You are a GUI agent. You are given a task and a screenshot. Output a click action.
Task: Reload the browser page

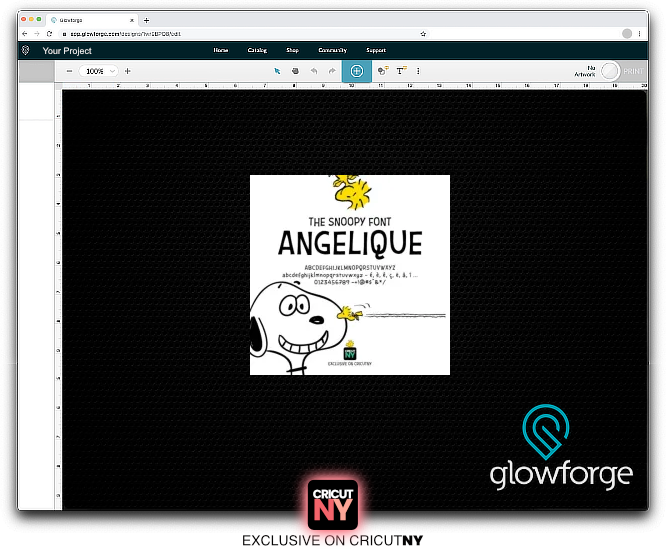pos(49,34)
